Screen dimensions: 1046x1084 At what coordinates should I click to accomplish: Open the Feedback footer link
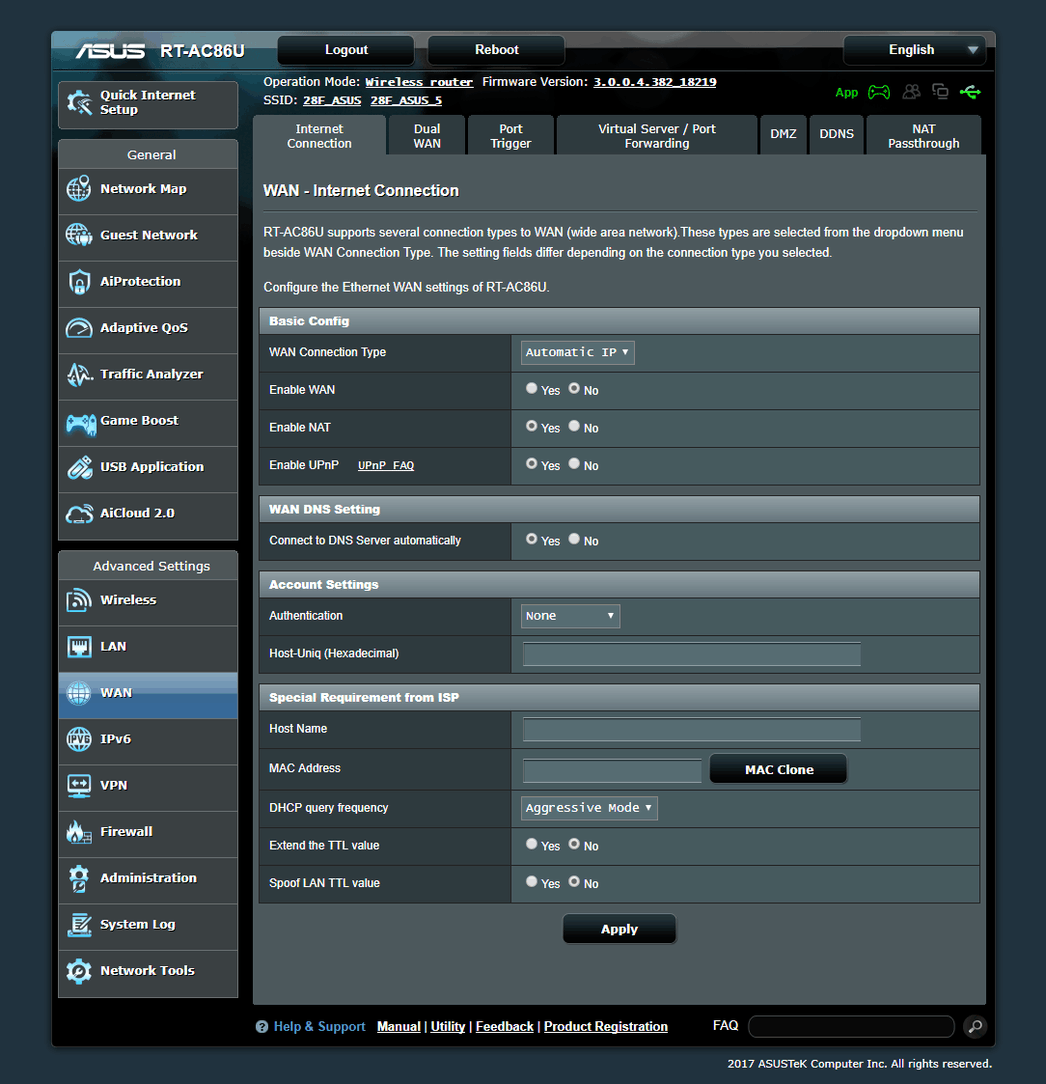click(505, 1027)
